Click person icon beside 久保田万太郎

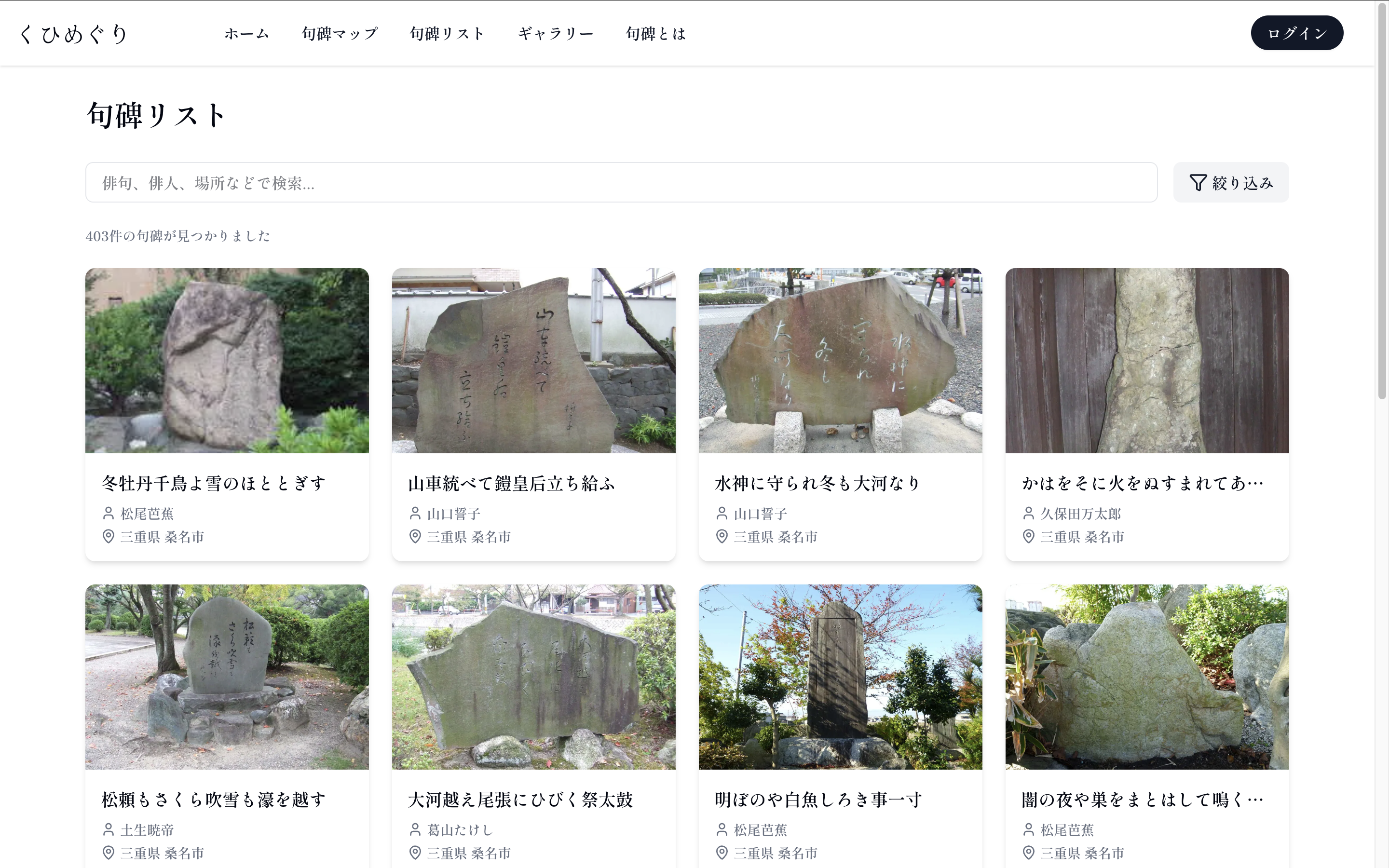(x=1029, y=513)
